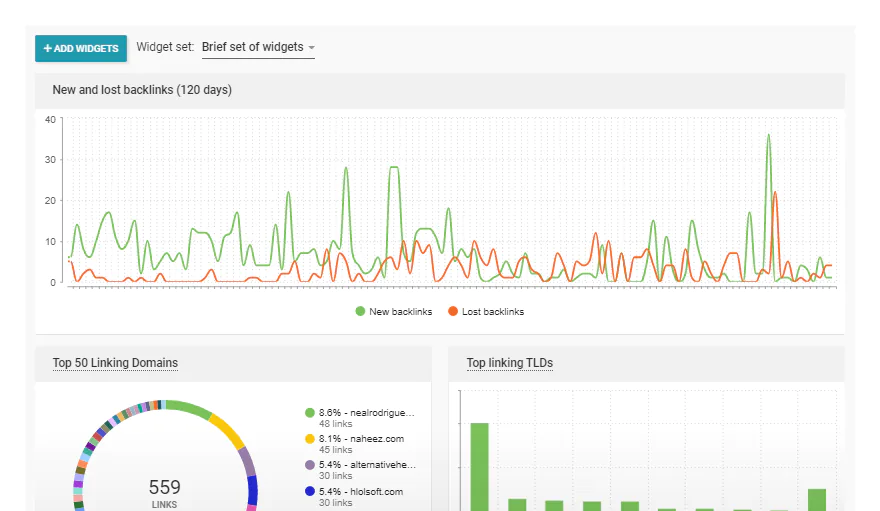Image resolution: width=880 pixels, height=511 pixels.
Task: Toggle the New backlinks legend item
Action: pos(394,311)
